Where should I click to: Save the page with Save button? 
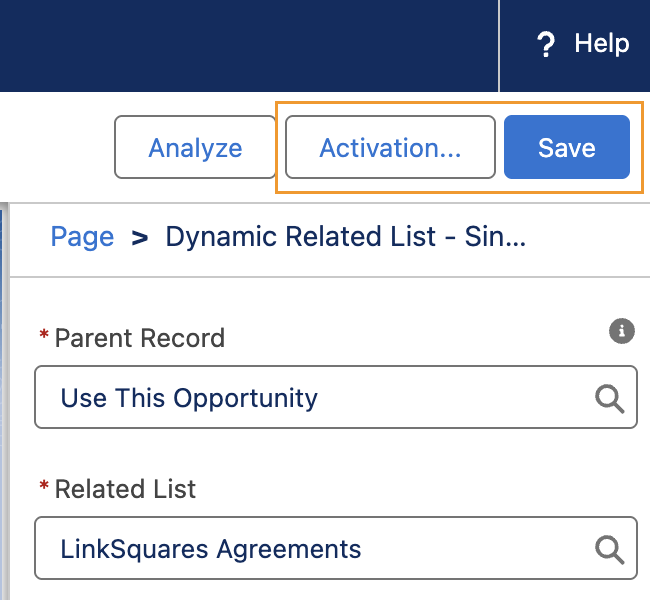click(x=566, y=148)
